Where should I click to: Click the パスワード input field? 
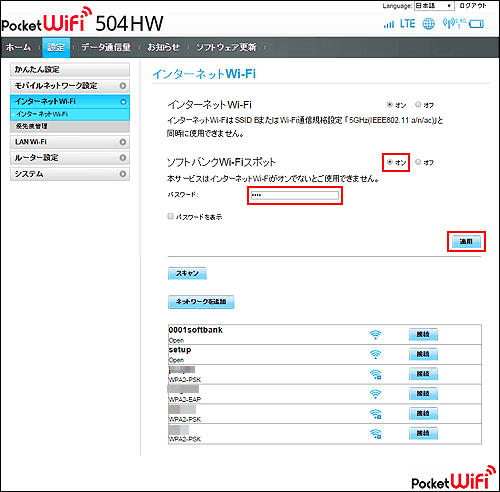pos(295,195)
